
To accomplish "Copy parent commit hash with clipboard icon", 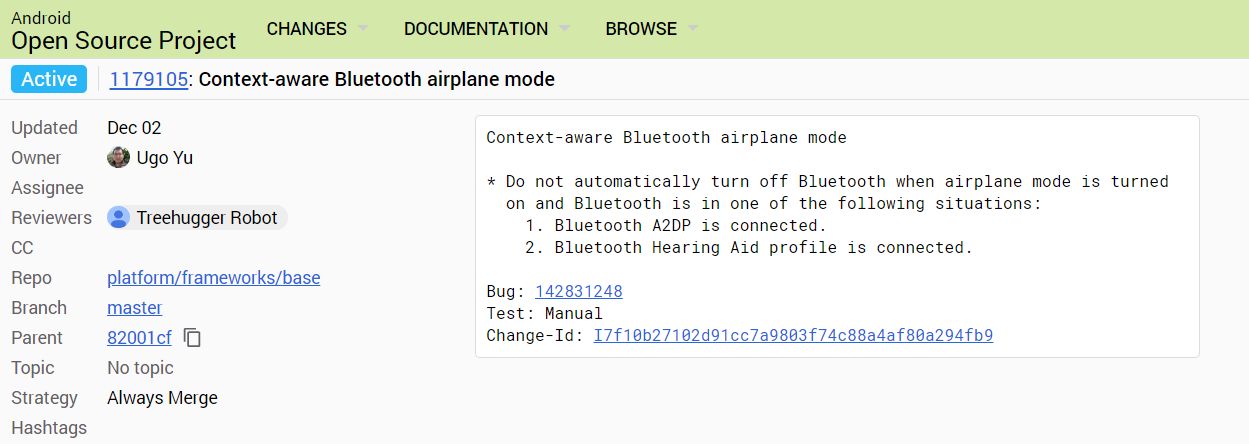I will [193, 338].
